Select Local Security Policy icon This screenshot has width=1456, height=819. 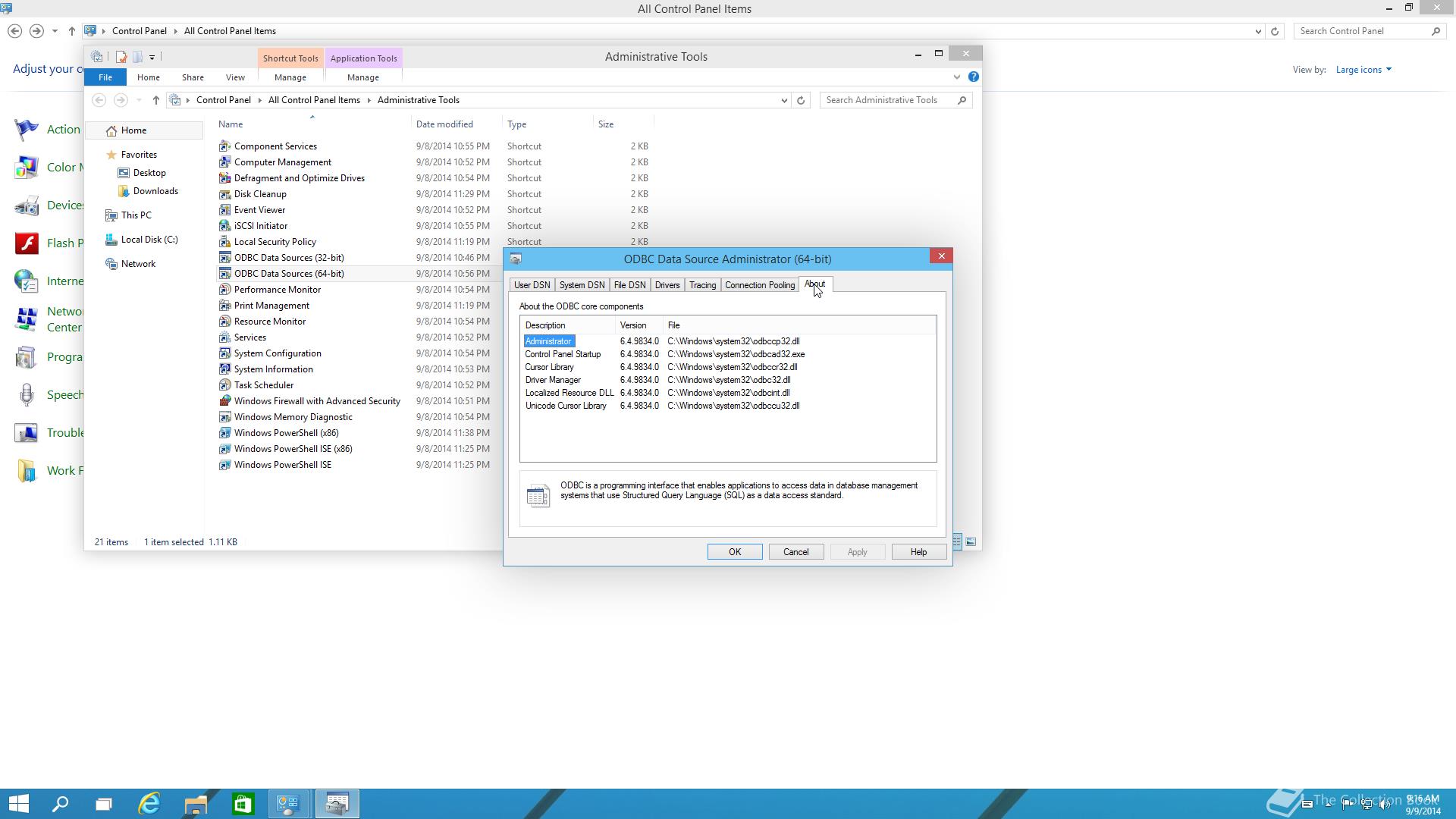(224, 241)
